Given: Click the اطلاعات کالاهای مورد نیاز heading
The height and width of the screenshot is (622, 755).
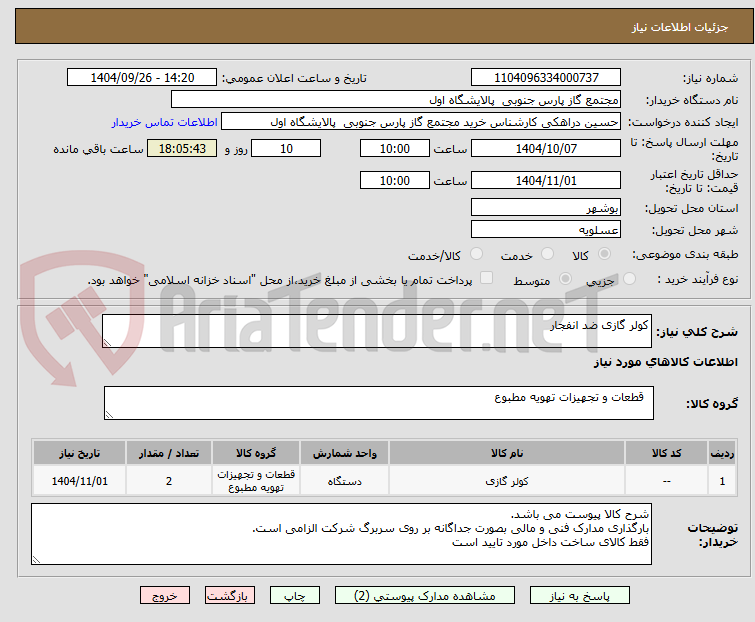Looking at the screenshot, I should [x=665, y=362].
